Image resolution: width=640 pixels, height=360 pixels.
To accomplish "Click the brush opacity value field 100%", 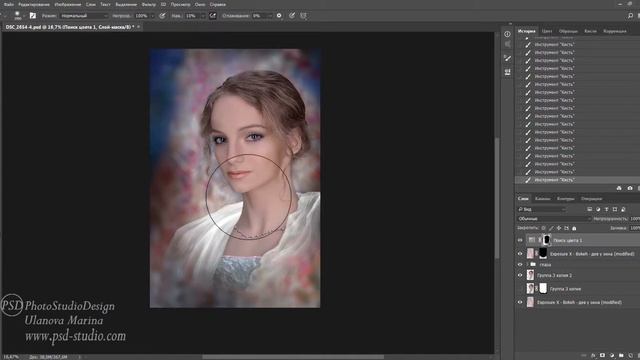I will (142, 16).
